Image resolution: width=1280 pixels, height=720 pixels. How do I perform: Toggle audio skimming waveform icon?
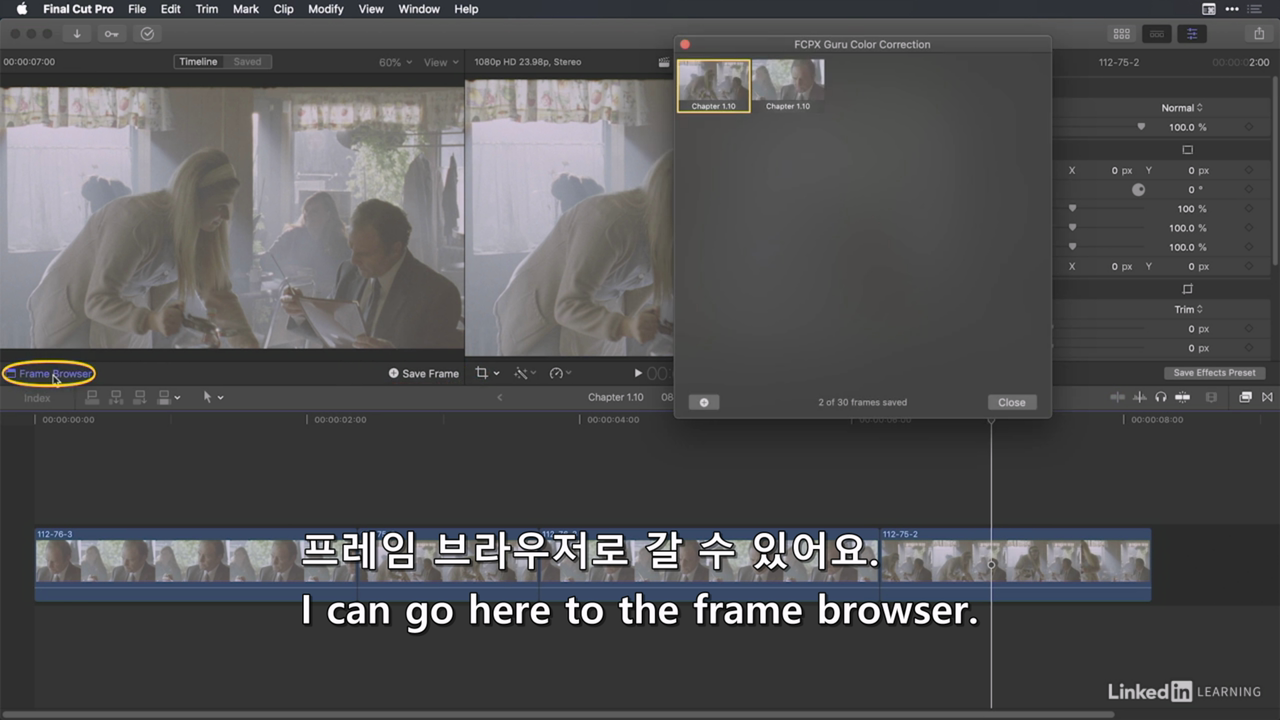pyautogui.click(x=1139, y=397)
